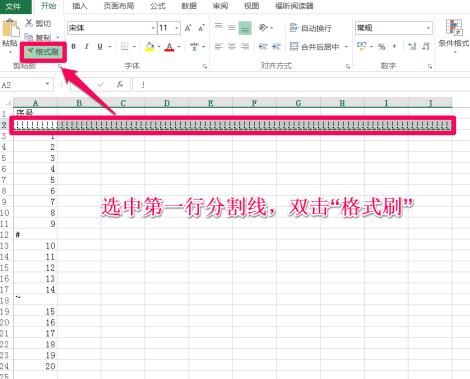Click Merge and Center (合并后居中)
Image resolution: width=470 pixels, height=379 pixels.
(x=315, y=46)
